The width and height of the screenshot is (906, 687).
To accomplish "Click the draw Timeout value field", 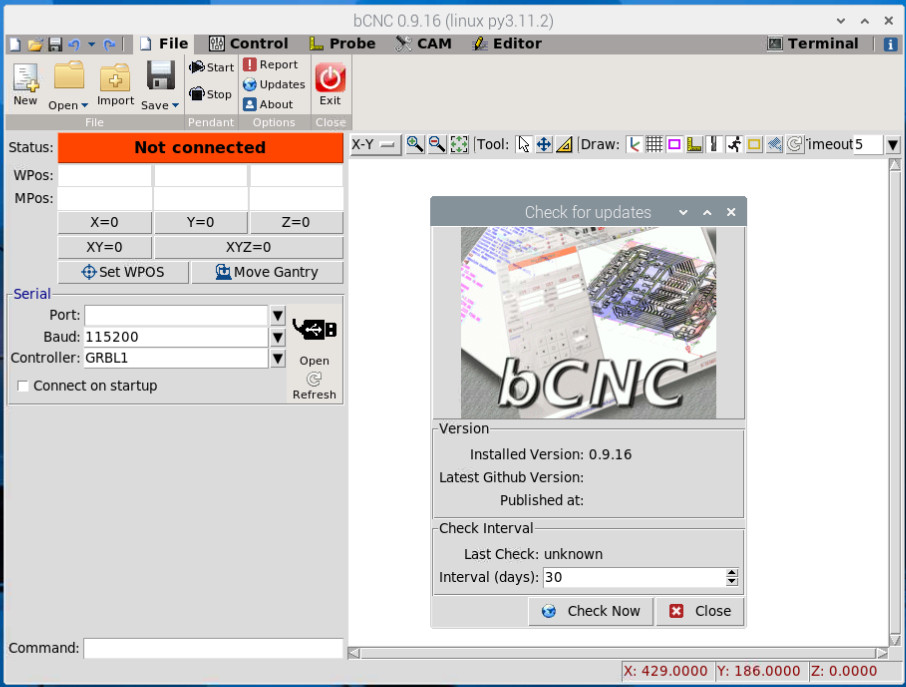I will pyautogui.click(x=868, y=144).
